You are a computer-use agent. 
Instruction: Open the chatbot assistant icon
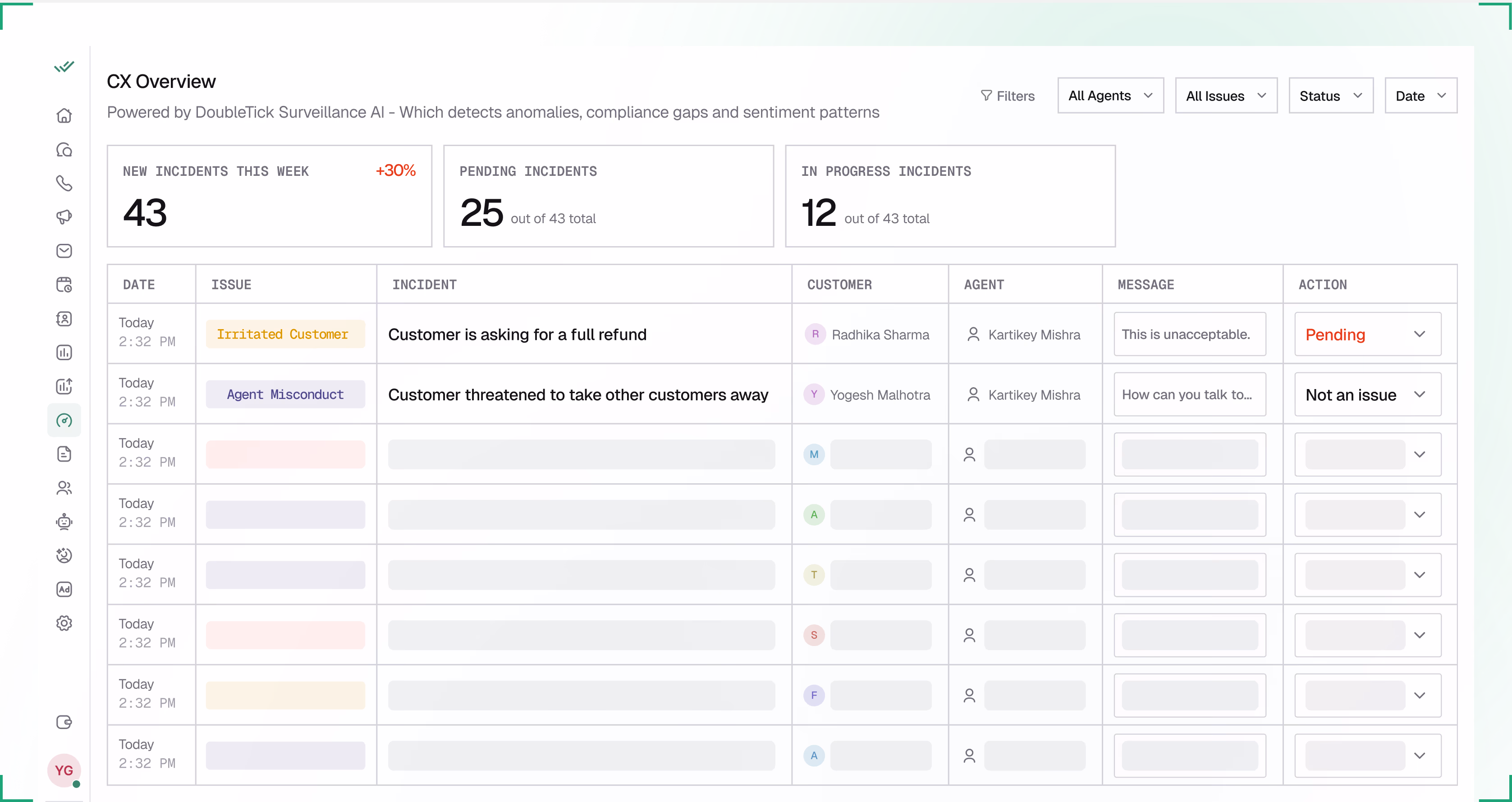64,522
